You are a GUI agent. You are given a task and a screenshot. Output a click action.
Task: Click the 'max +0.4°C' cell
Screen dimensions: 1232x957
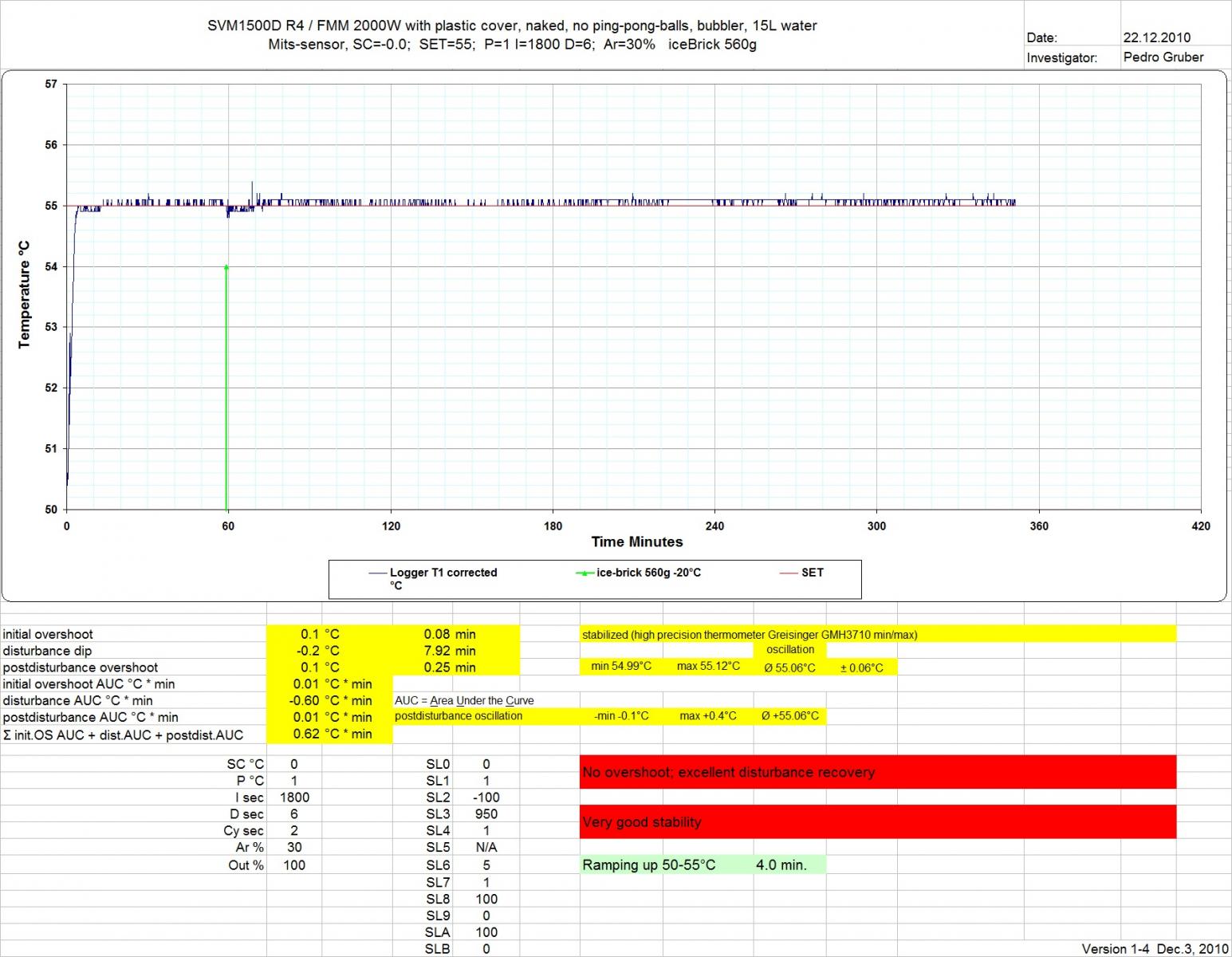coord(708,715)
